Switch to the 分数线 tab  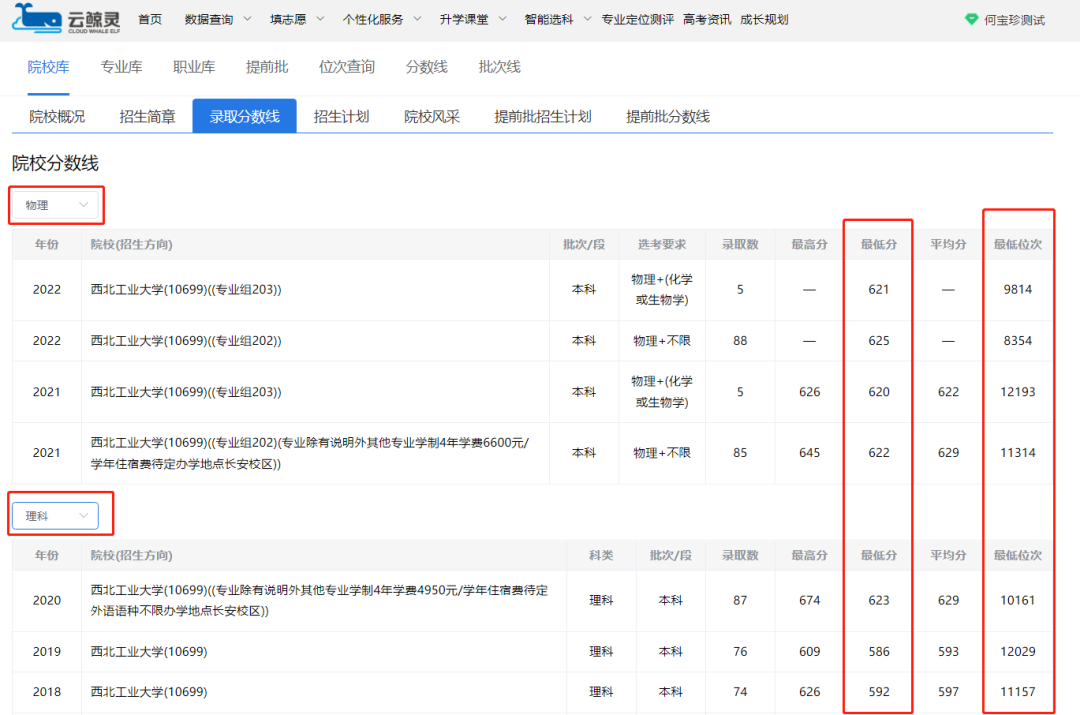[x=426, y=67]
